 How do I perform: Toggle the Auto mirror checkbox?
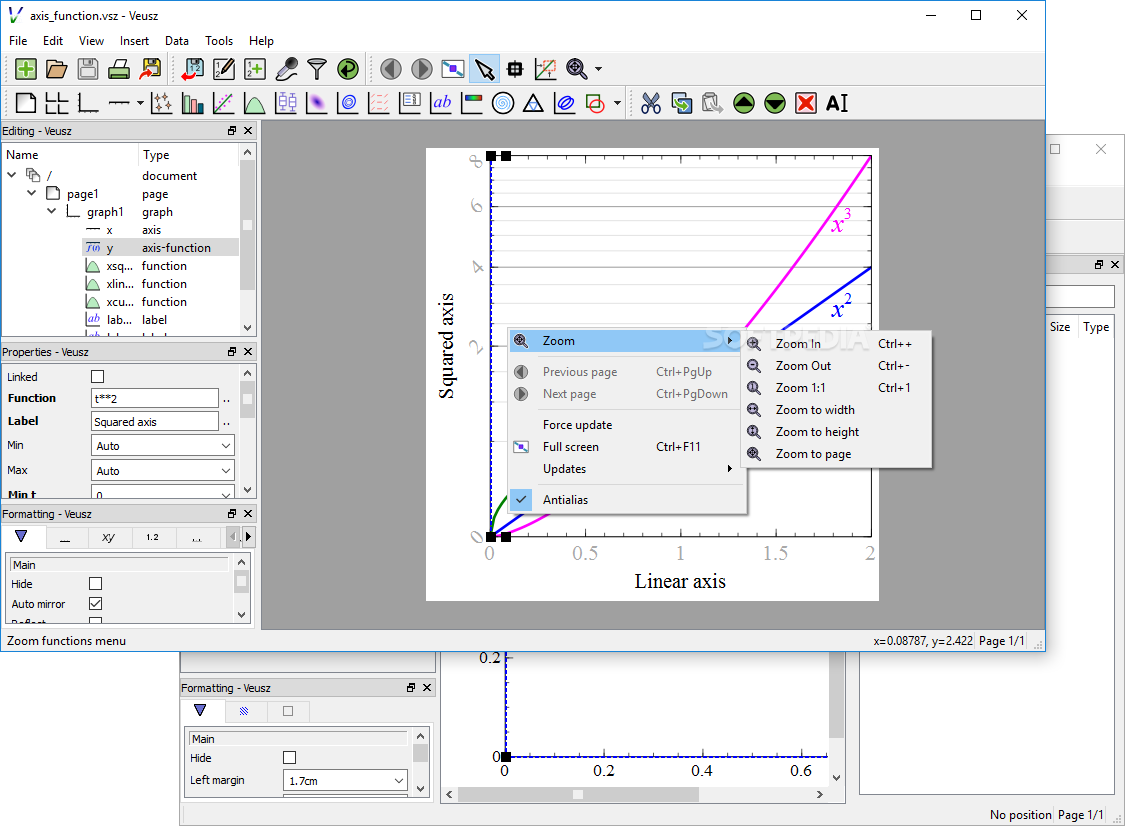point(95,604)
